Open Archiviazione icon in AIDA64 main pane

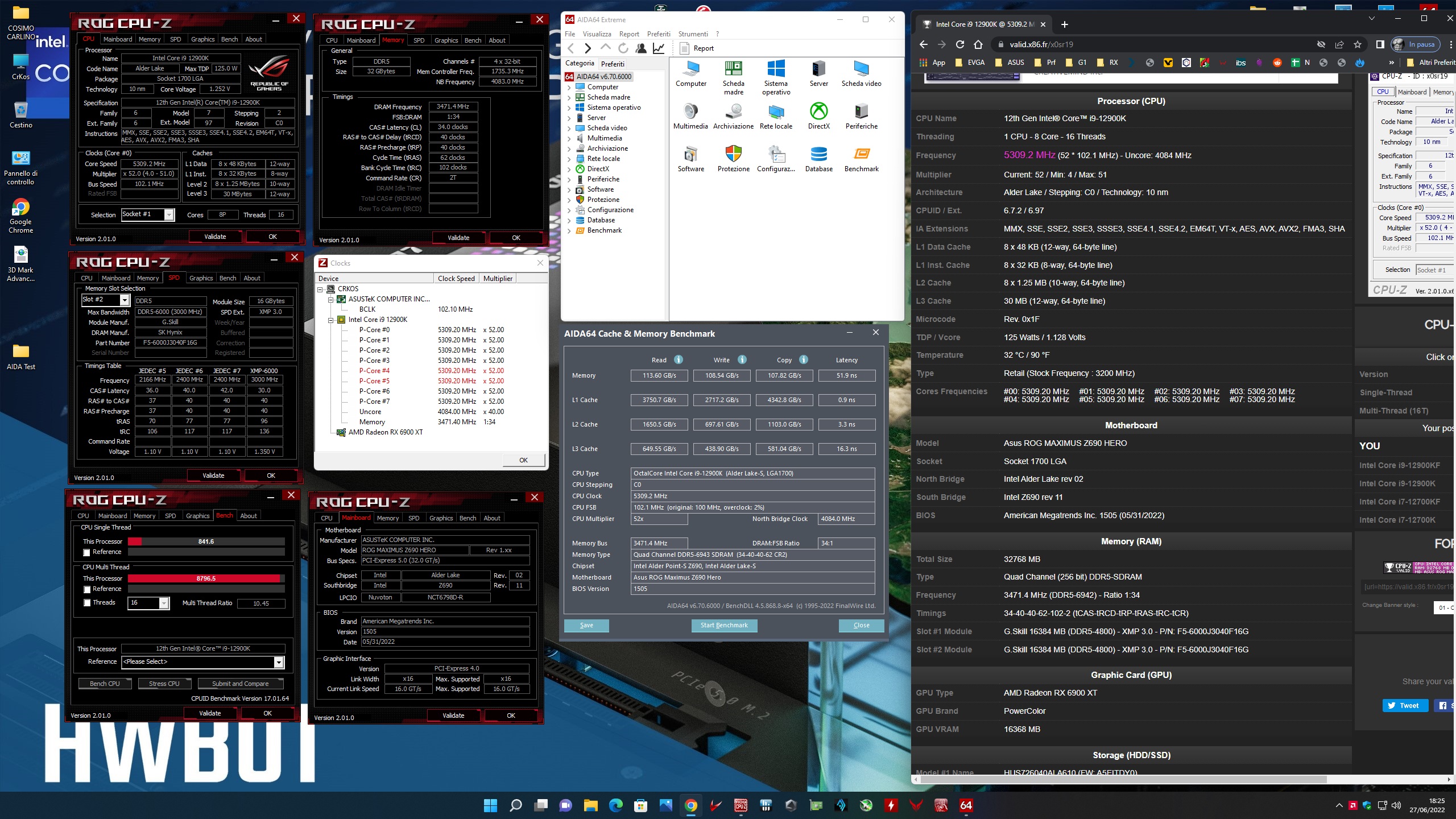[x=733, y=117]
